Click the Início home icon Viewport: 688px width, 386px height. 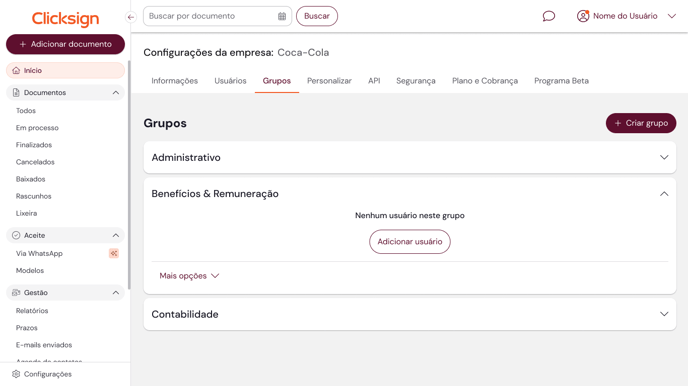coord(16,70)
